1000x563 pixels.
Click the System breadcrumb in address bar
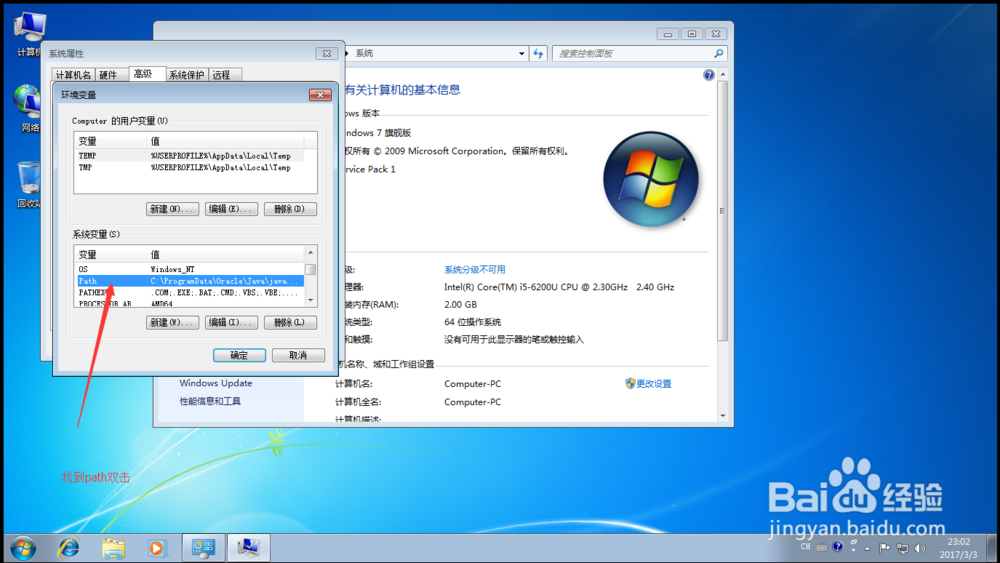click(x=364, y=54)
